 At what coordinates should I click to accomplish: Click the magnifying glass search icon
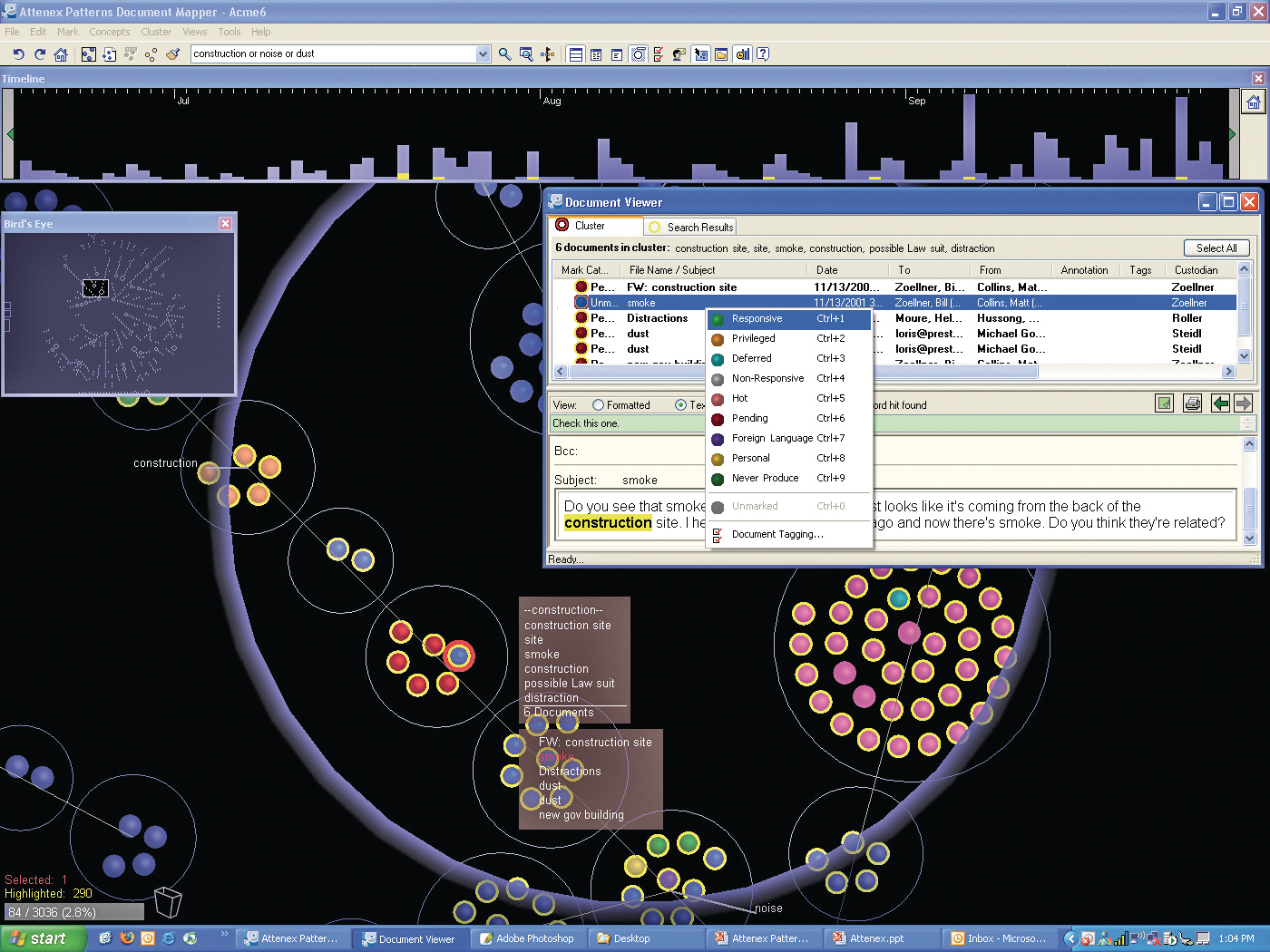click(x=505, y=54)
